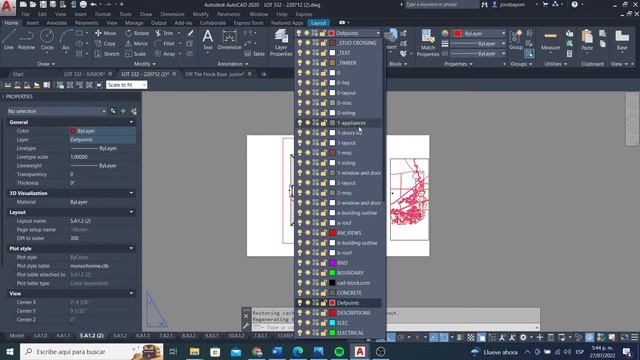Click the green BOUNDARY layer color swatch
Viewport: 640px width, 360px height.
click(x=332, y=273)
